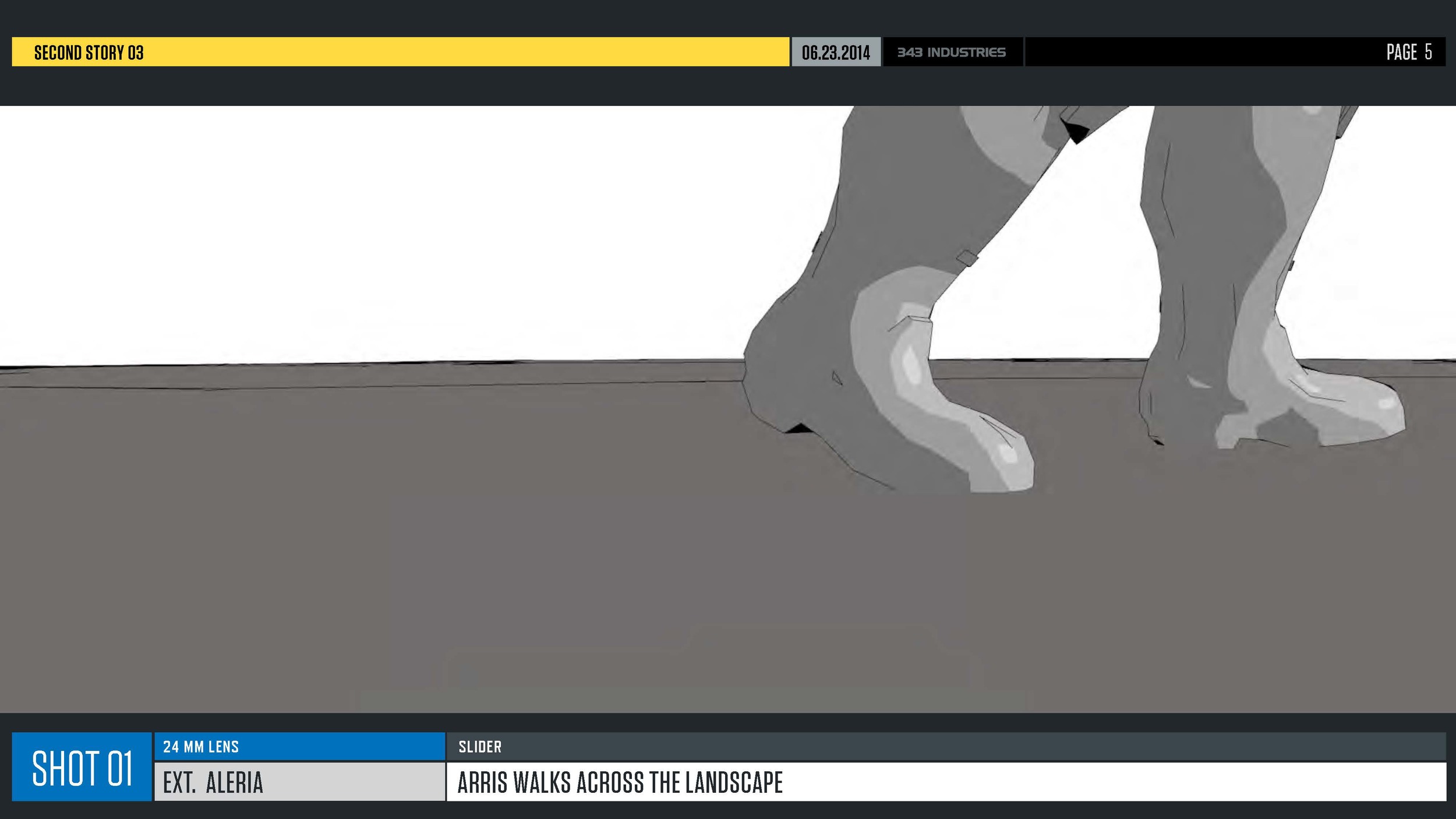The width and height of the screenshot is (1456, 819).
Task: Click 'ARRIS WALKS ACROSS THE LANDSCAPE' description
Action: [620, 782]
